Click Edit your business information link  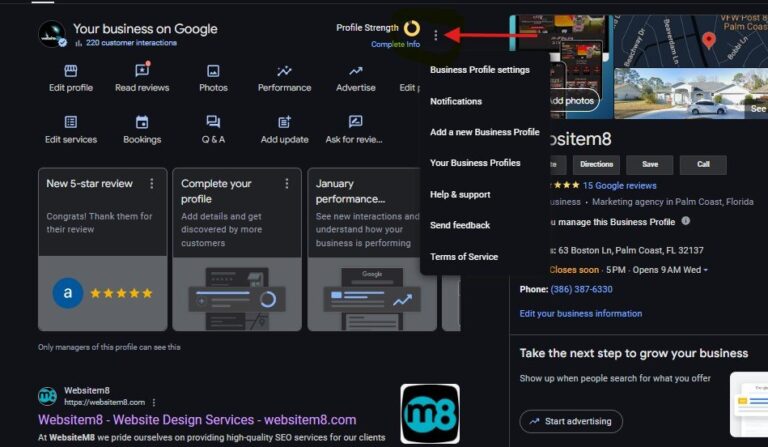(x=580, y=314)
